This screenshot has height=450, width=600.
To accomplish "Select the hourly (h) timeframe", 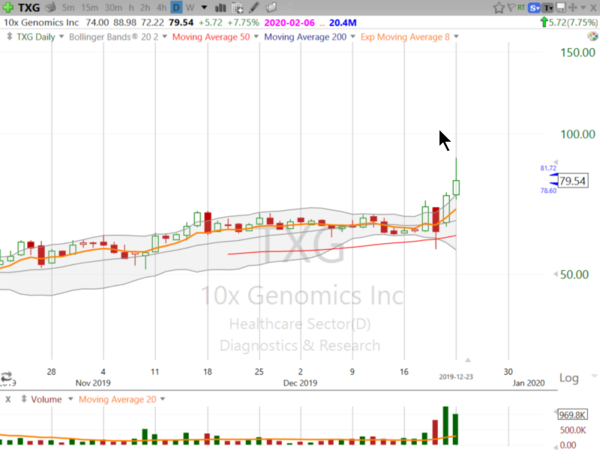I will [x=131, y=7].
